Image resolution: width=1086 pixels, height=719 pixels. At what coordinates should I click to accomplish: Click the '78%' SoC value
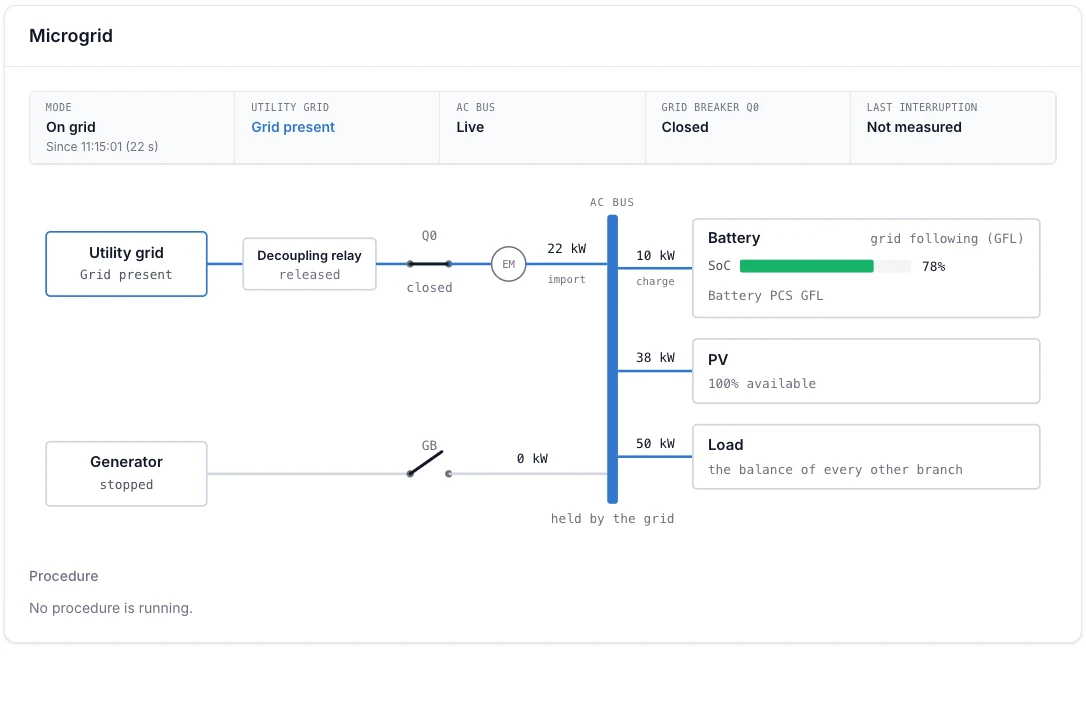click(934, 267)
